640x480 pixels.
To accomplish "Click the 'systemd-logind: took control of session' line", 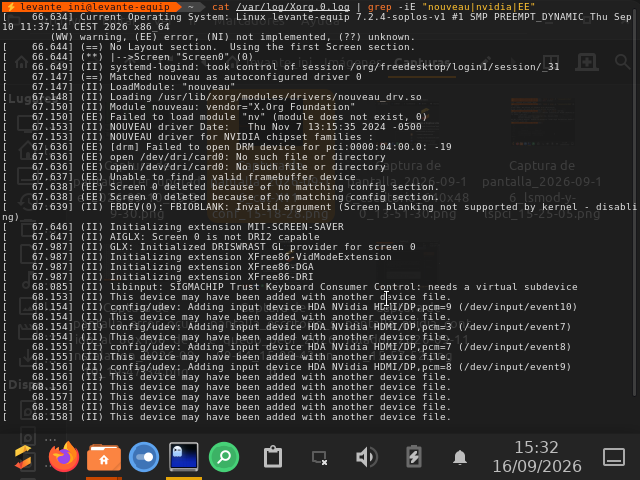I will [281, 67].
